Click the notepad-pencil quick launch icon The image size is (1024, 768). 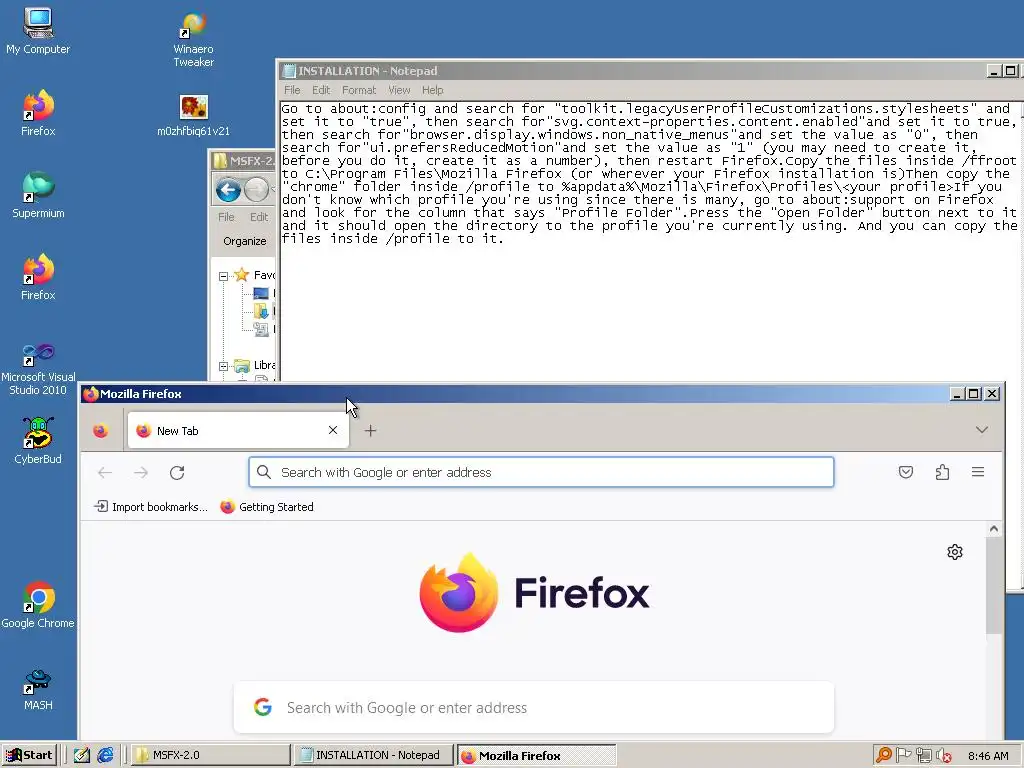coord(82,755)
